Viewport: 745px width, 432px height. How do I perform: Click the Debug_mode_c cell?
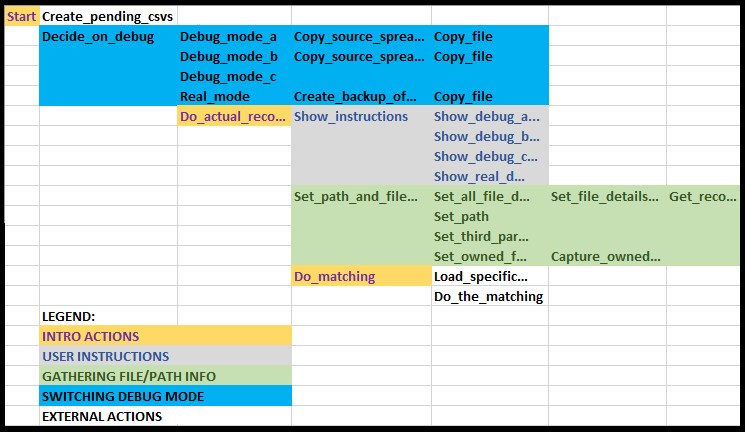click(228, 77)
